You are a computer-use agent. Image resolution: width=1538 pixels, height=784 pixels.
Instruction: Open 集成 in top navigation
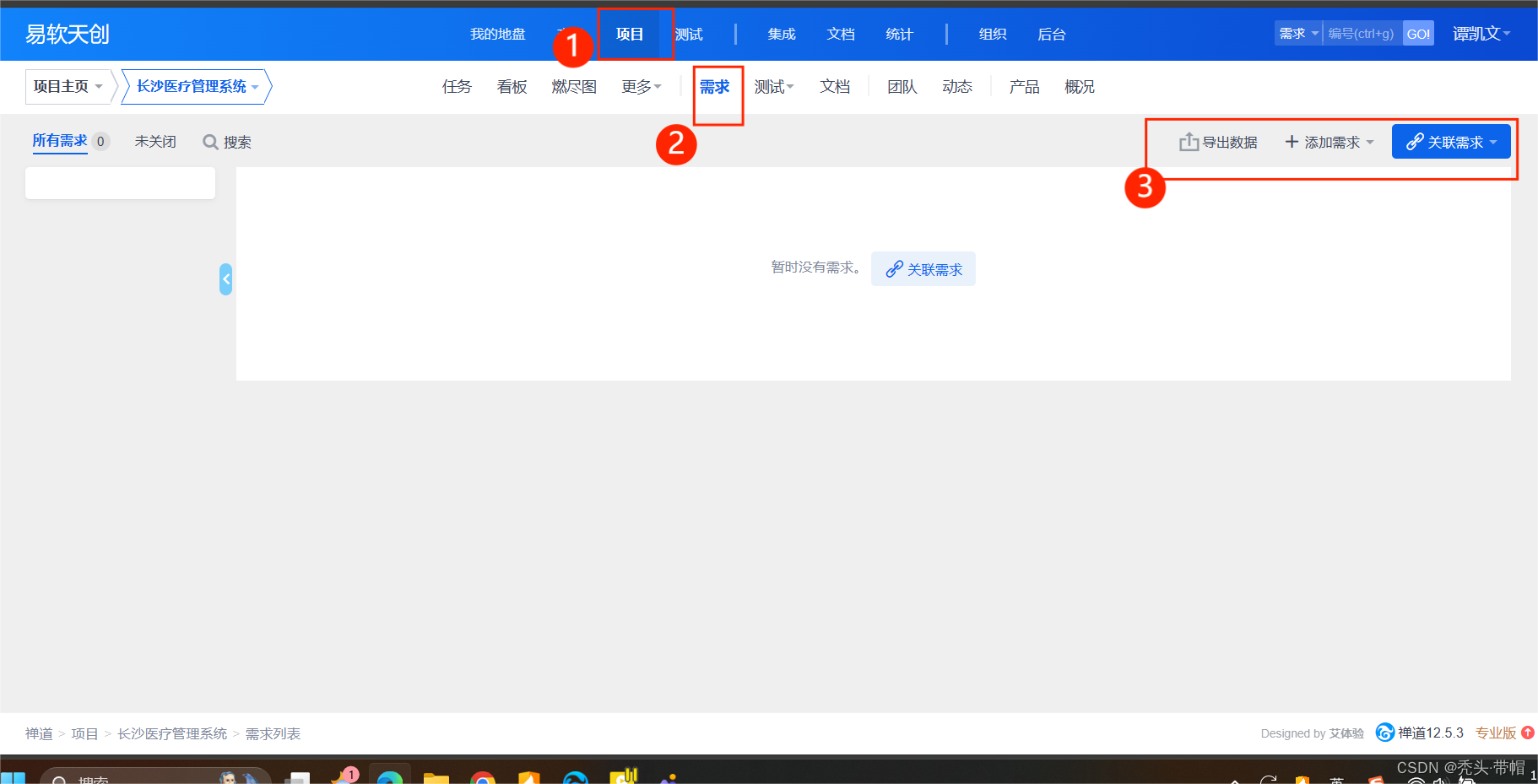pos(782,35)
